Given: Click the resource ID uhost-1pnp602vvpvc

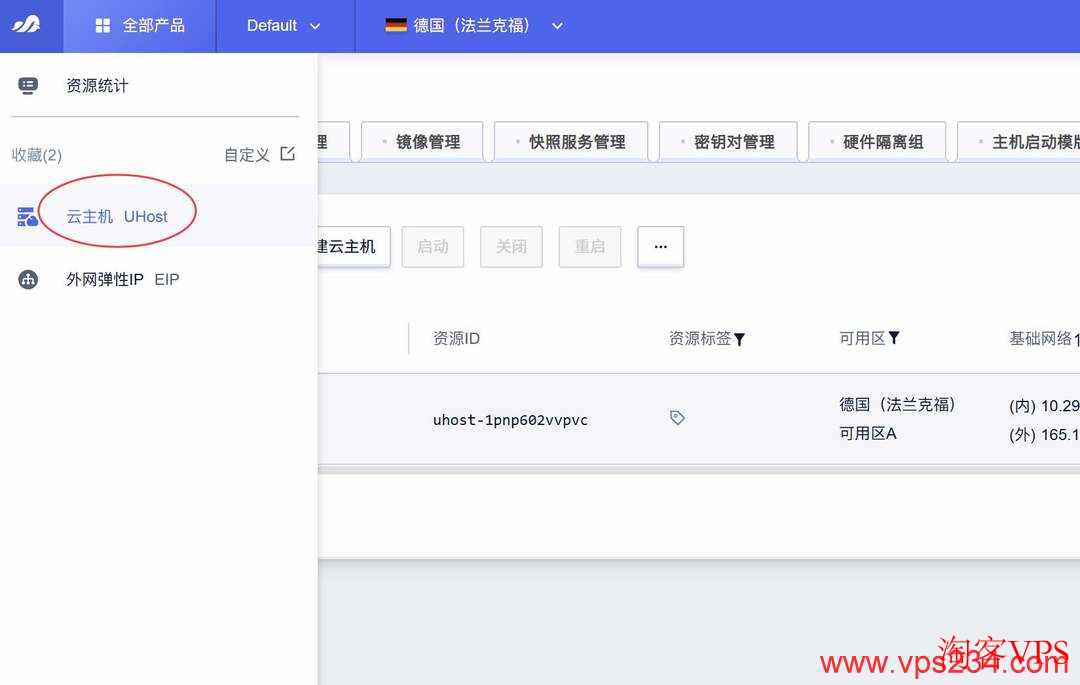Looking at the screenshot, I should click(x=510, y=419).
